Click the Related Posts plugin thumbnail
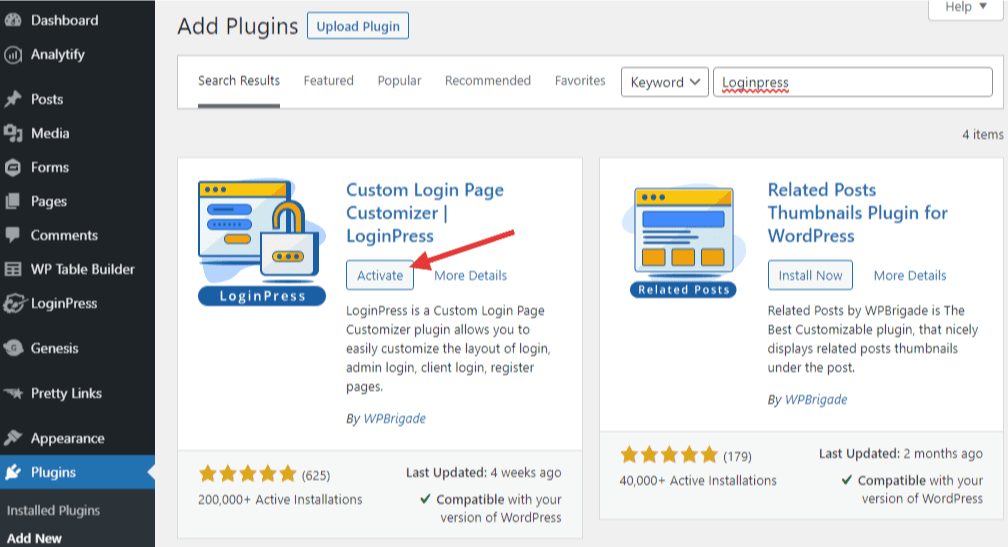Viewport: 1008px width, 547px height. [x=683, y=242]
